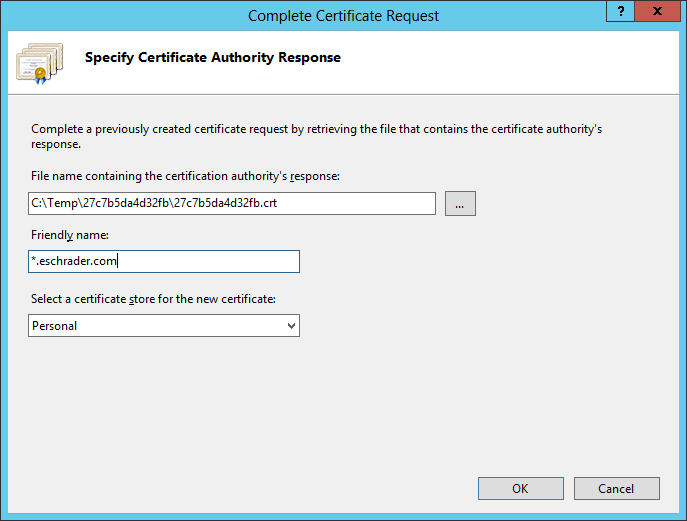The width and height of the screenshot is (687, 521).
Task: Select the Personal value in store box
Action: click(x=55, y=326)
